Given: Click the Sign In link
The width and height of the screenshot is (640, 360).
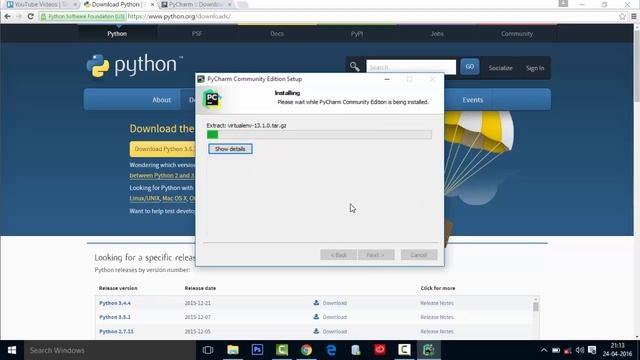Looking at the screenshot, I should pos(535,68).
